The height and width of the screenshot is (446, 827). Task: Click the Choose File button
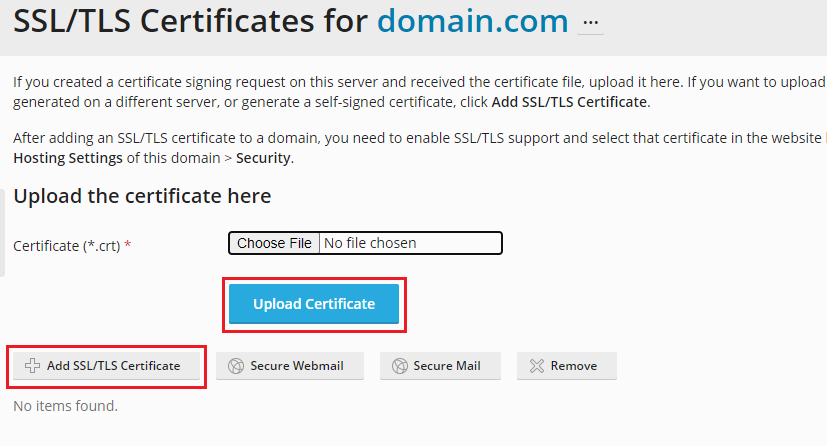point(274,243)
